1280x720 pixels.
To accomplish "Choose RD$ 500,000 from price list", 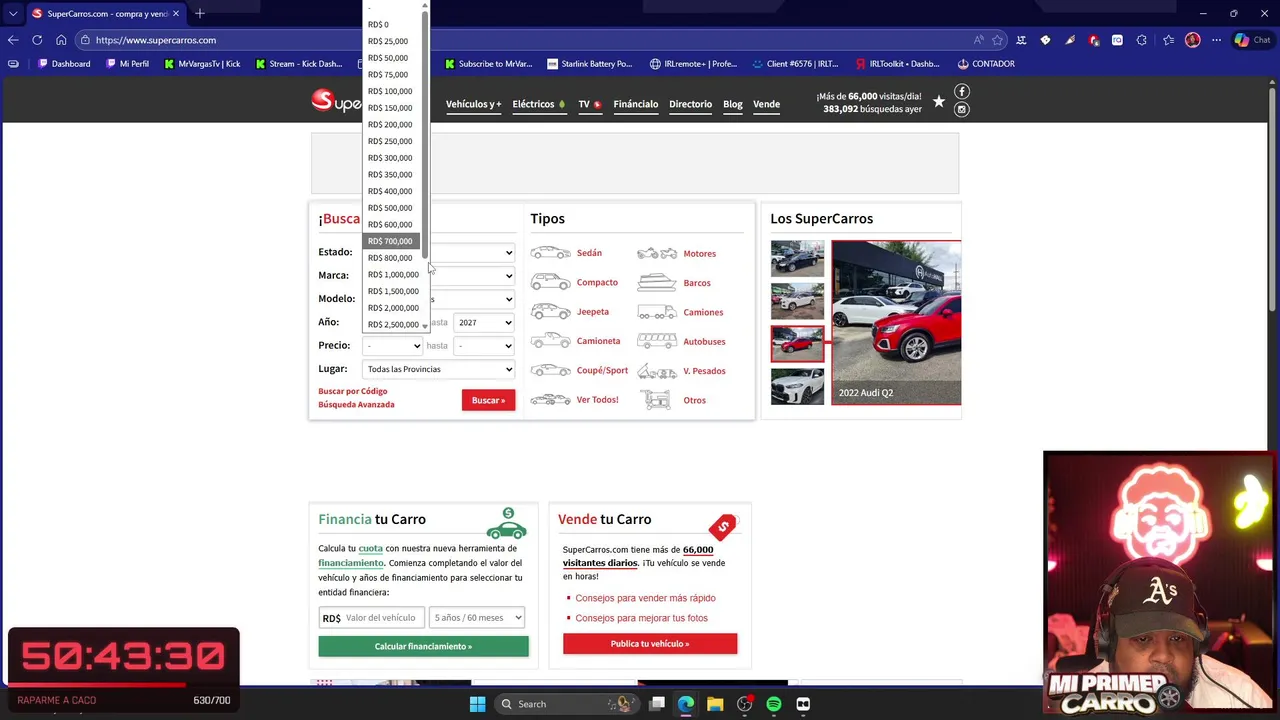I will point(392,208).
